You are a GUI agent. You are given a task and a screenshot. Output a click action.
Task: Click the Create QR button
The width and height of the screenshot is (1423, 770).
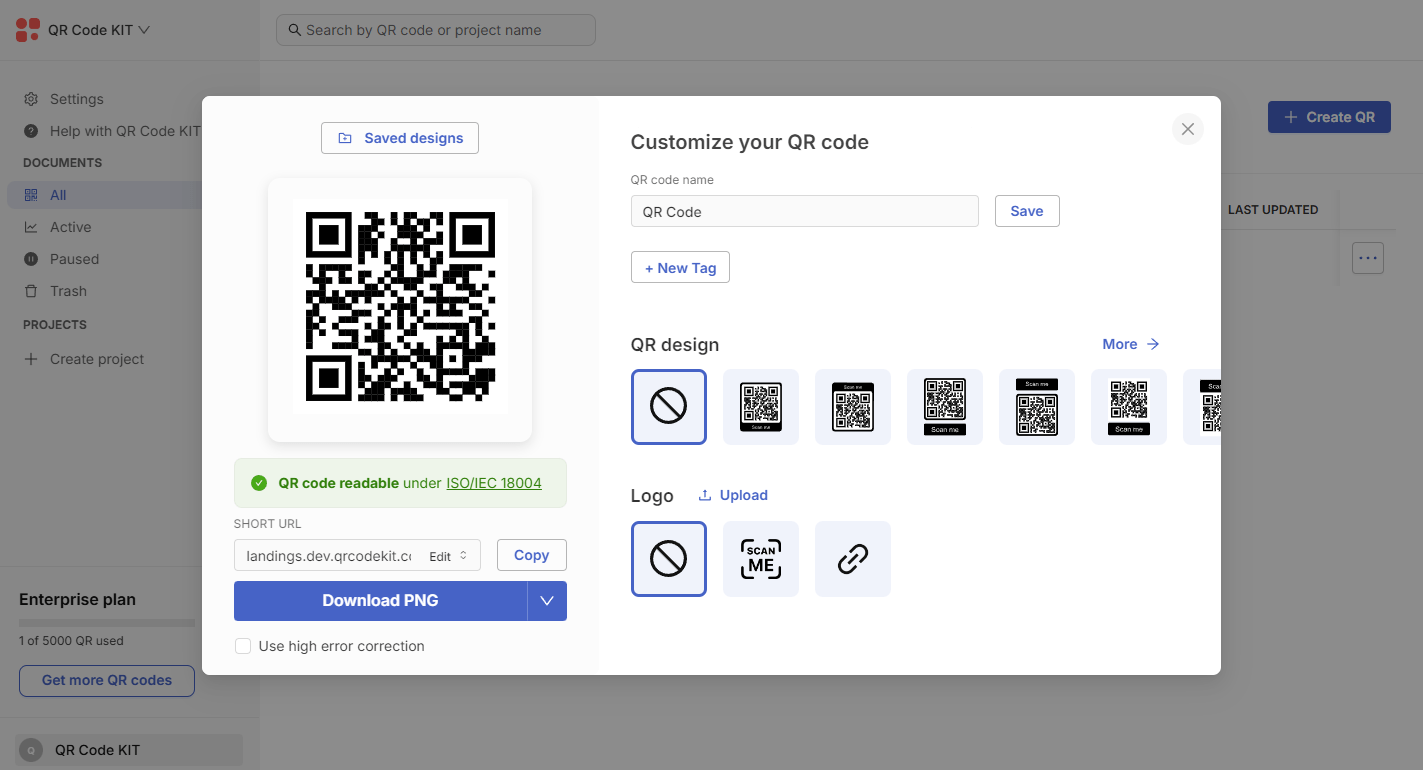(x=1328, y=117)
